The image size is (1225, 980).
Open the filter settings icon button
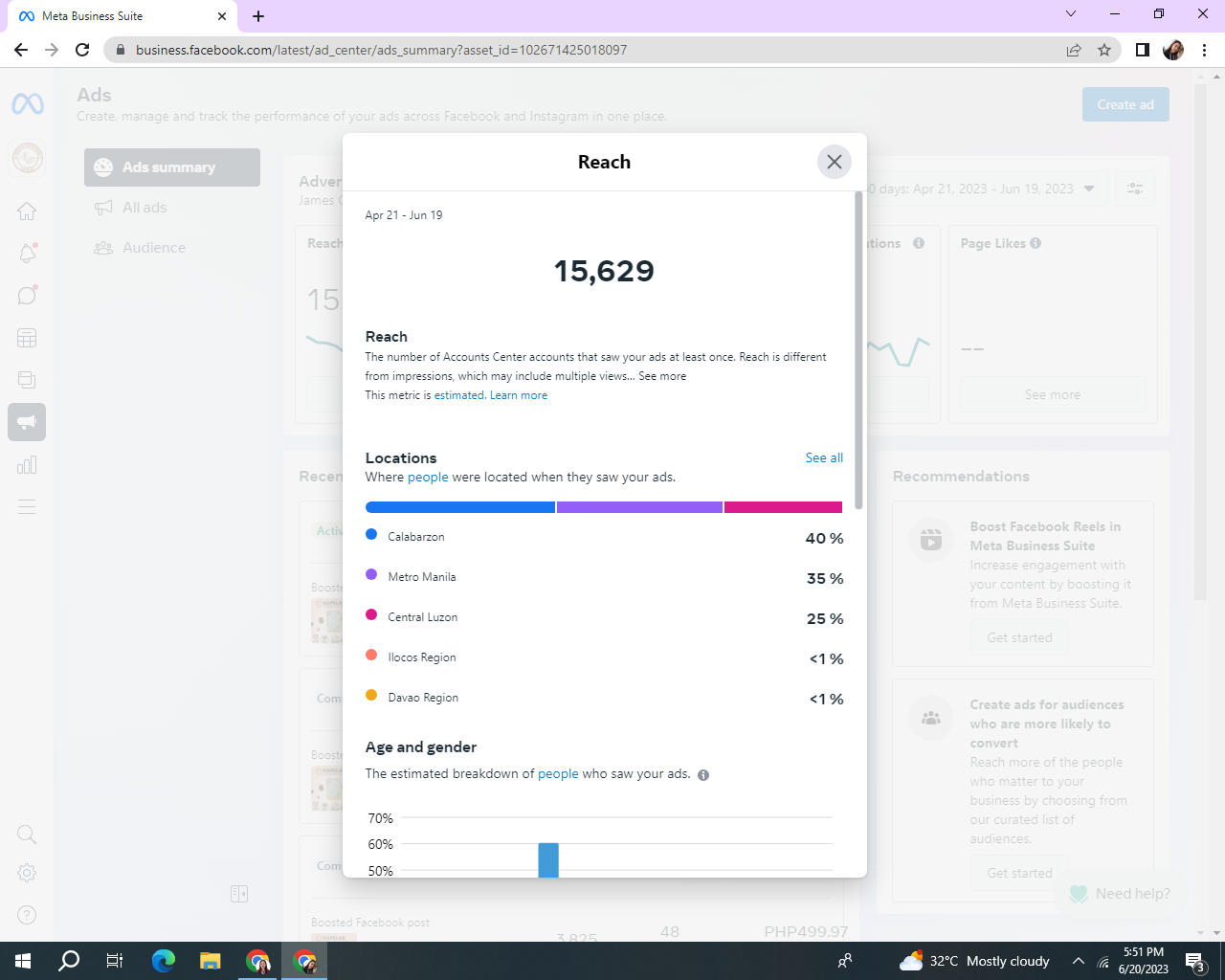pos(1135,189)
